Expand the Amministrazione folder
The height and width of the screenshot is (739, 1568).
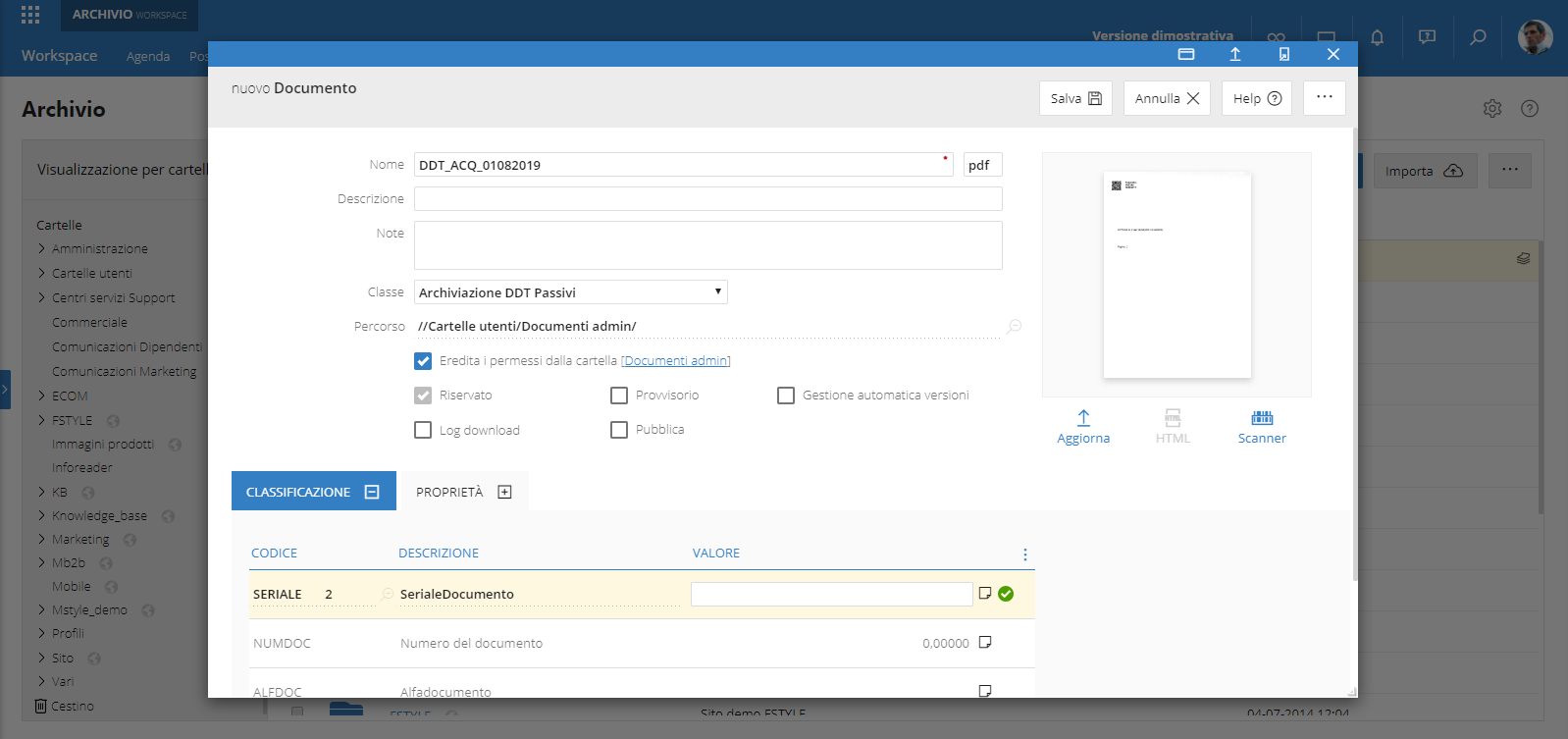coord(42,249)
